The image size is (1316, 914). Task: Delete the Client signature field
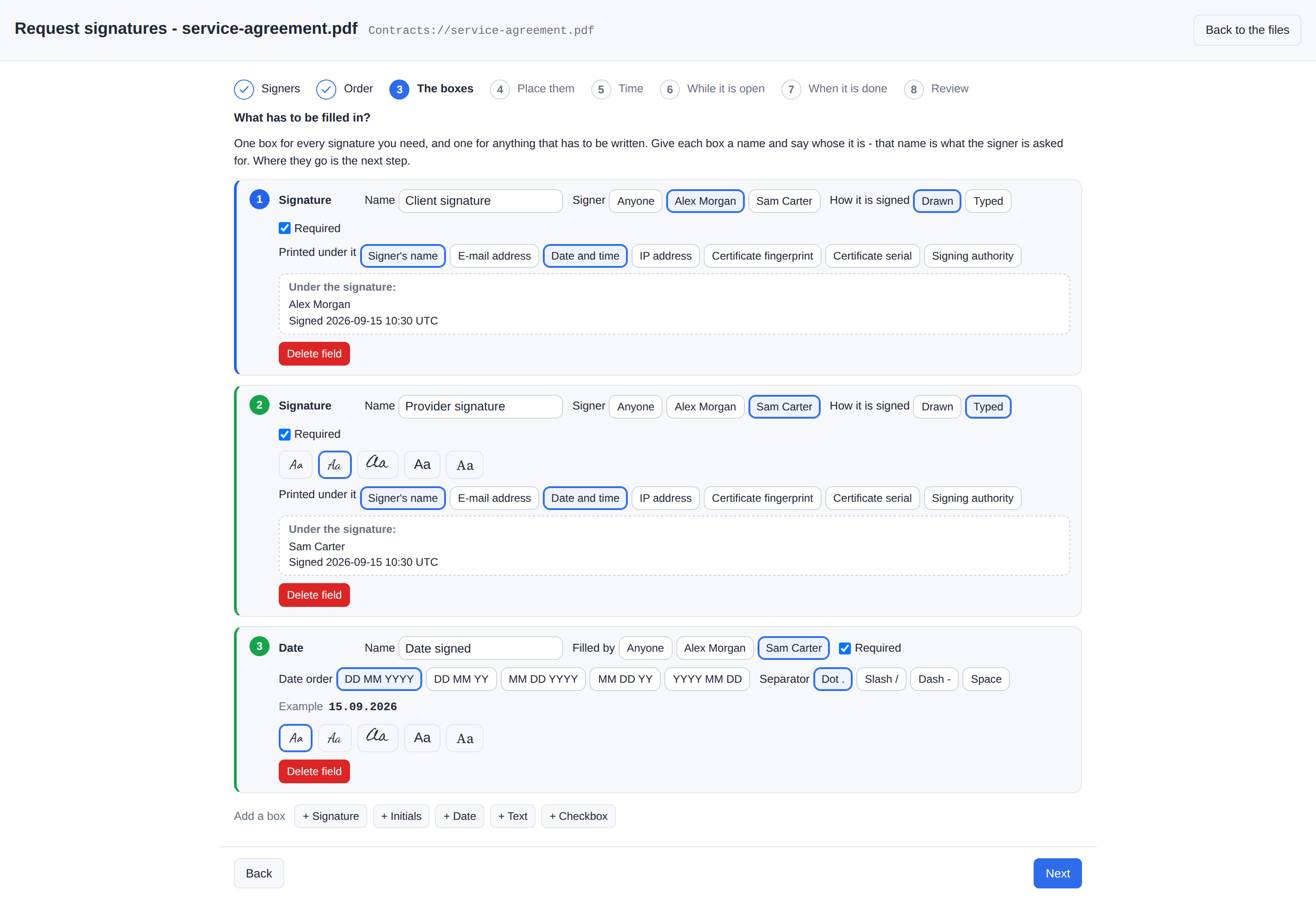pyautogui.click(x=314, y=354)
